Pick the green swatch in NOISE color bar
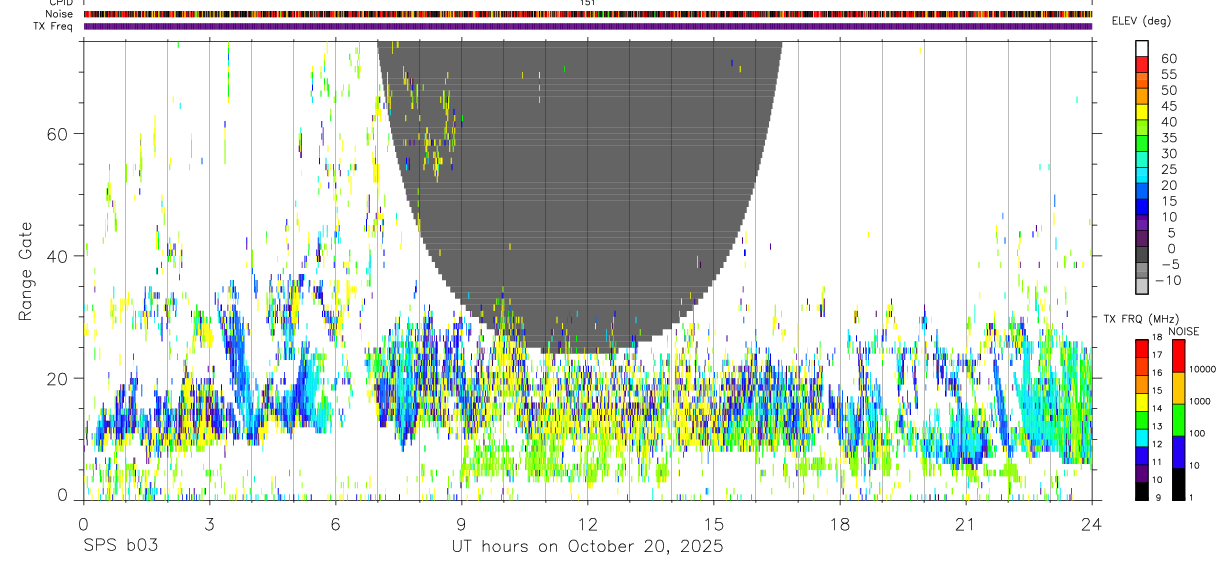 coord(1179,419)
